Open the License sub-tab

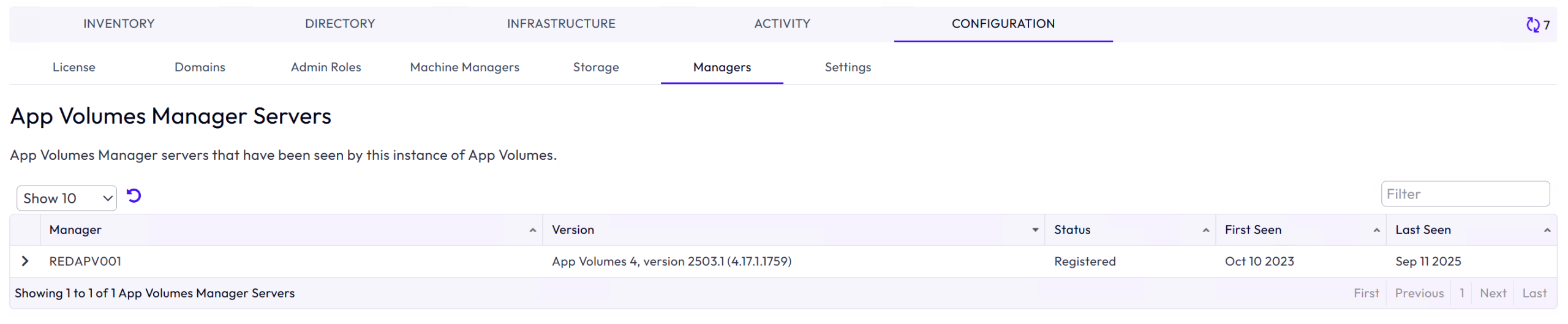coord(74,67)
